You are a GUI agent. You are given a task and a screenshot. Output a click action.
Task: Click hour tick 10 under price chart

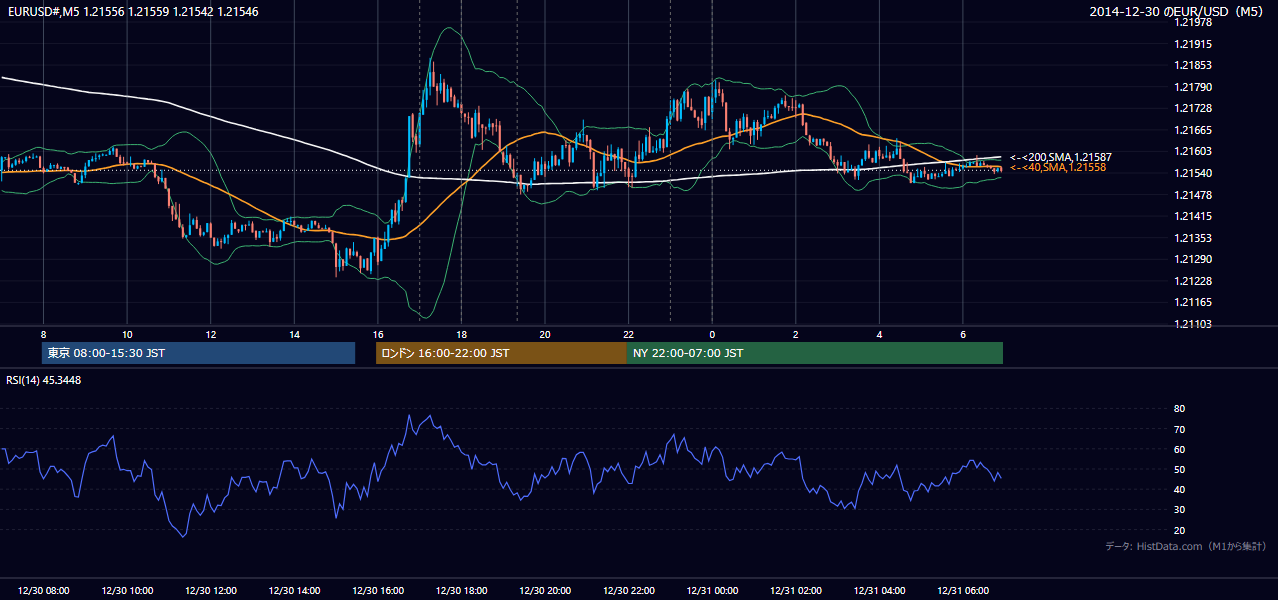127,334
